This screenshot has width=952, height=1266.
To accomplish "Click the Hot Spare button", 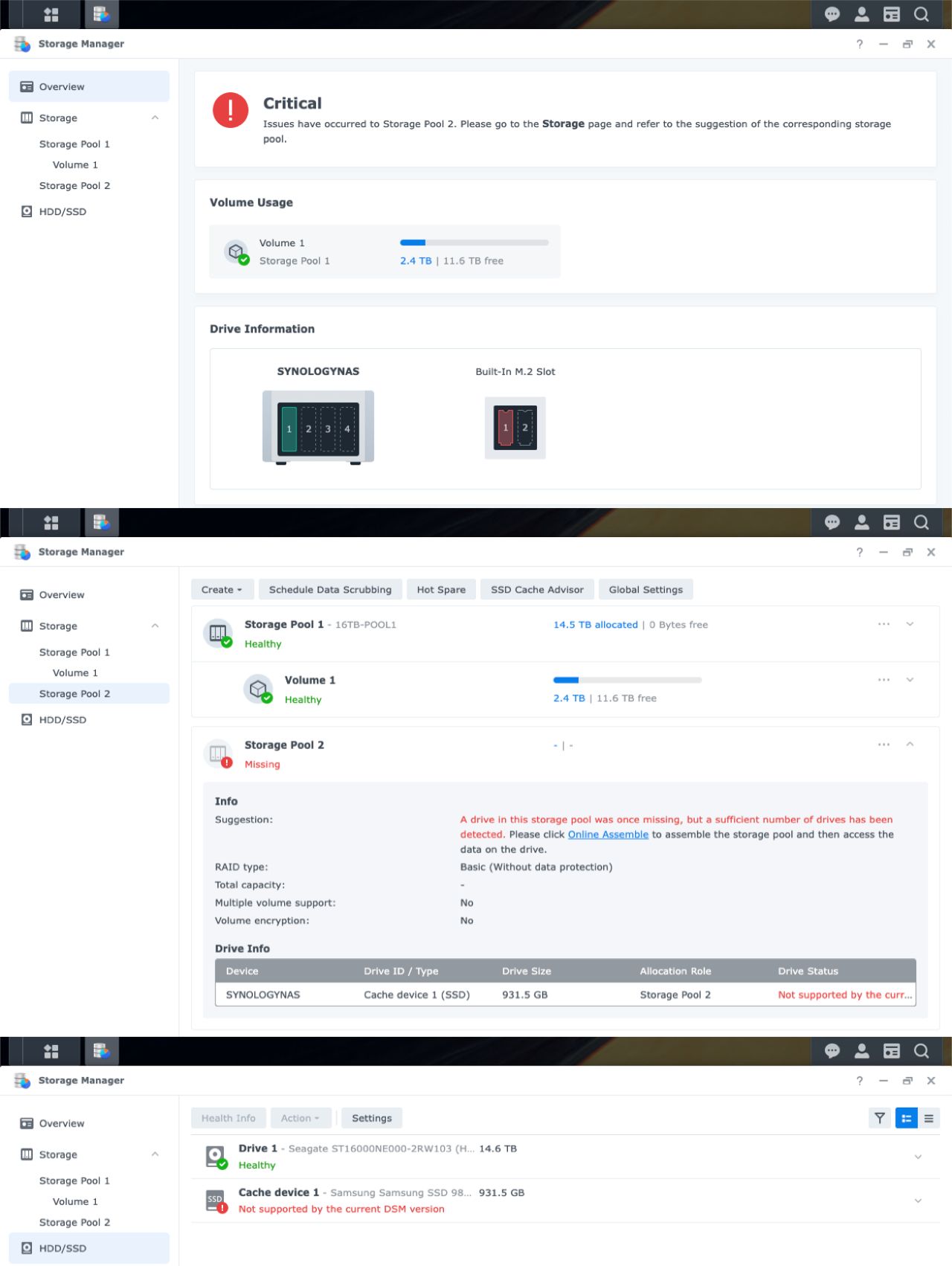I will 441,590.
